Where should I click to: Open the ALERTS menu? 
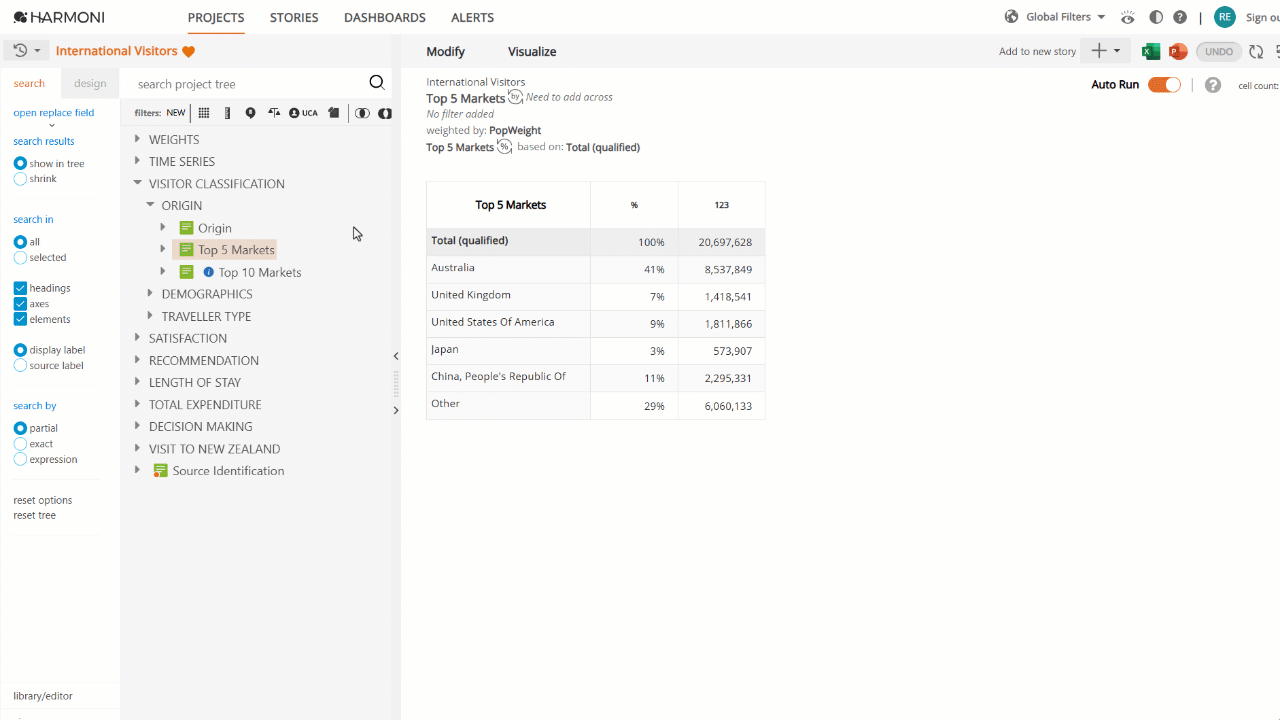coord(472,18)
